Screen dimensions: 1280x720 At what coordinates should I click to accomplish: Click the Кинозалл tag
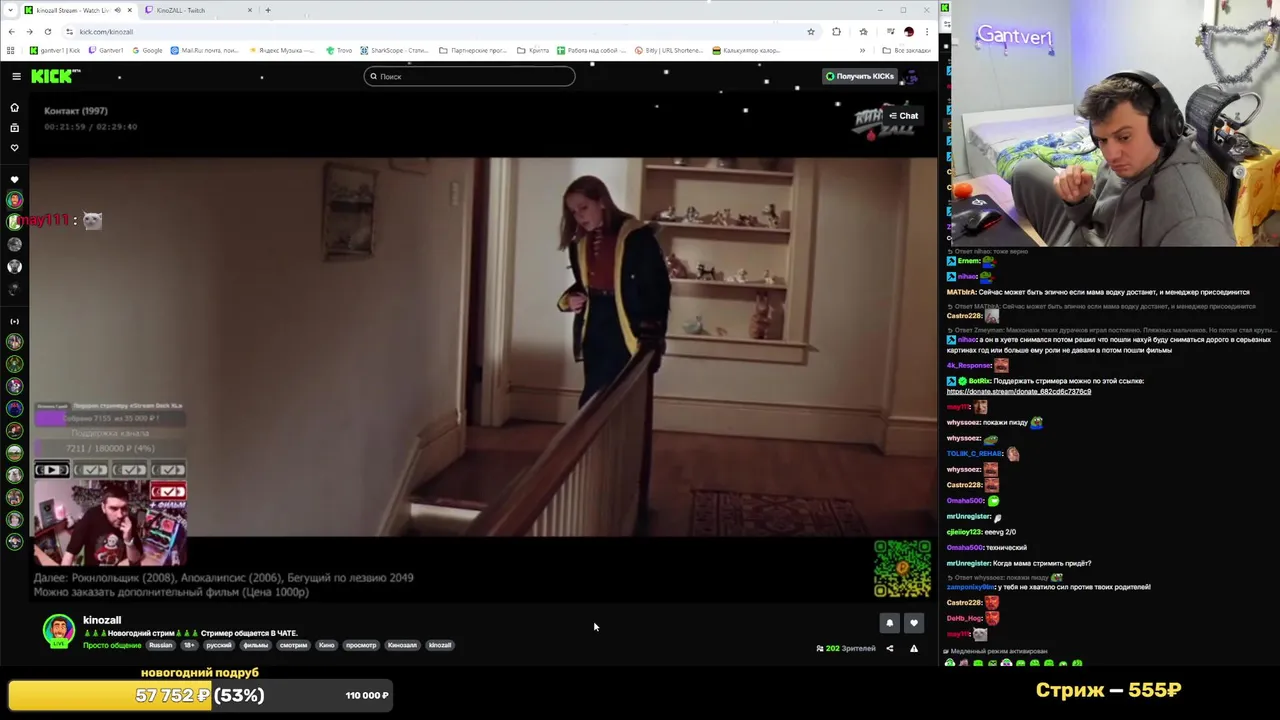(x=402, y=645)
